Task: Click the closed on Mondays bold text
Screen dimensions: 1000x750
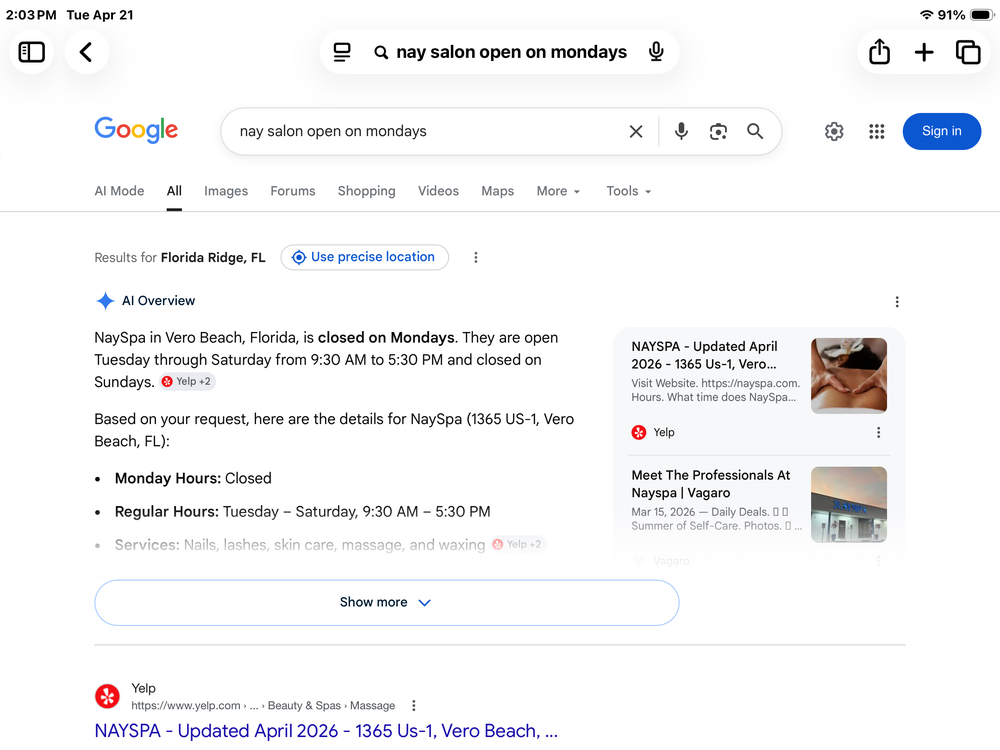Action: [x=386, y=337]
